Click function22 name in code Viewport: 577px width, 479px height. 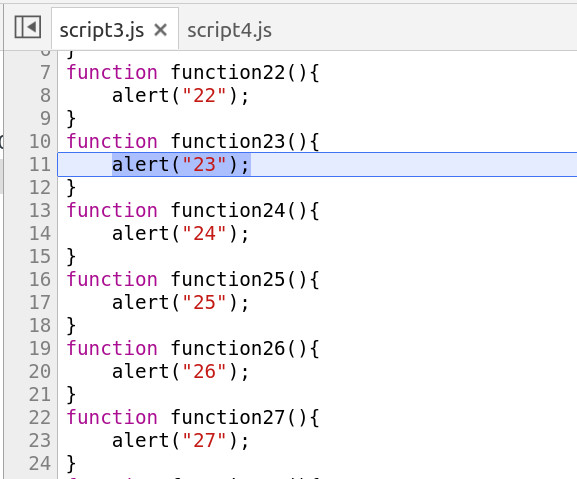tap(228, 72)
